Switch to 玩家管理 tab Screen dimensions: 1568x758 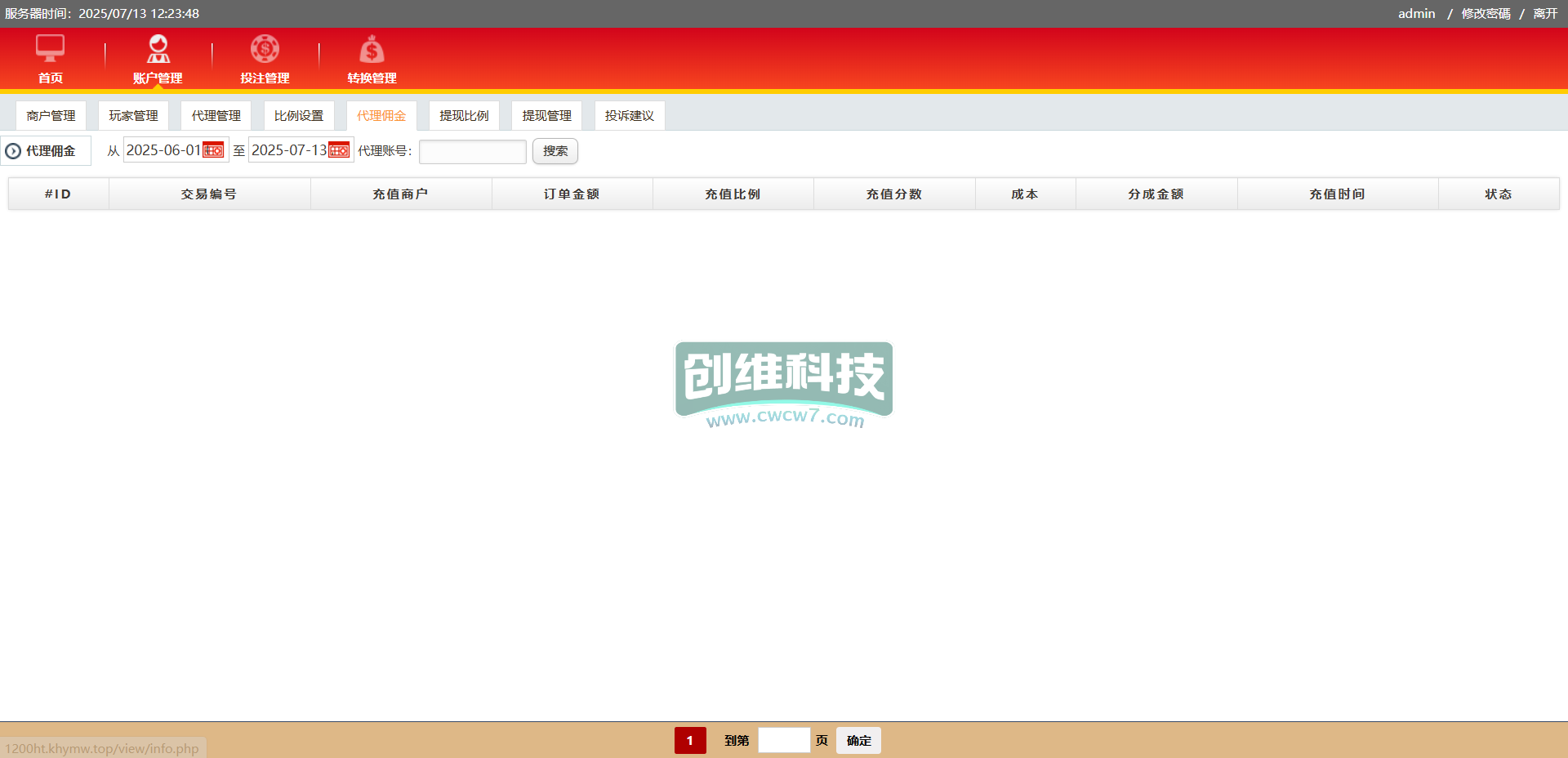(133, 116)
